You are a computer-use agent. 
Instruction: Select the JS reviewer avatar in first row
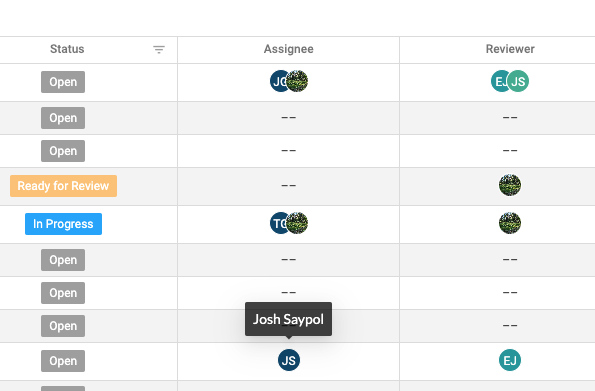[x=518, y=81]
